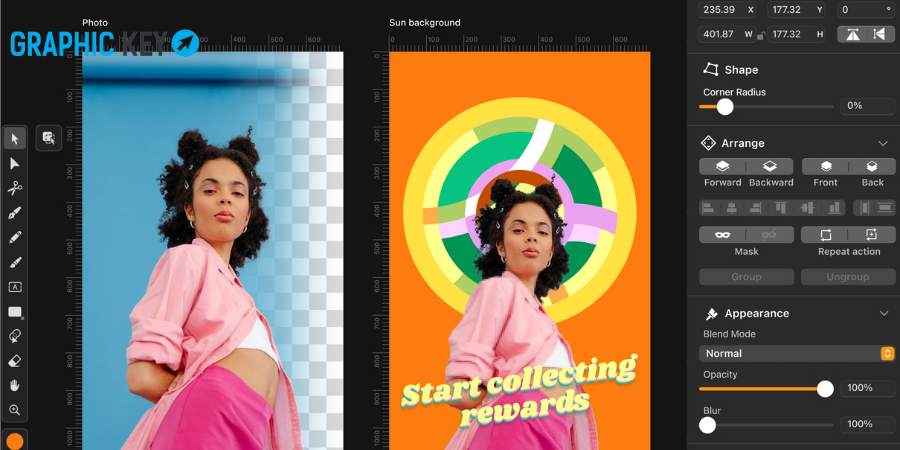Align objects to bottom edge

[x=834, y=208]
